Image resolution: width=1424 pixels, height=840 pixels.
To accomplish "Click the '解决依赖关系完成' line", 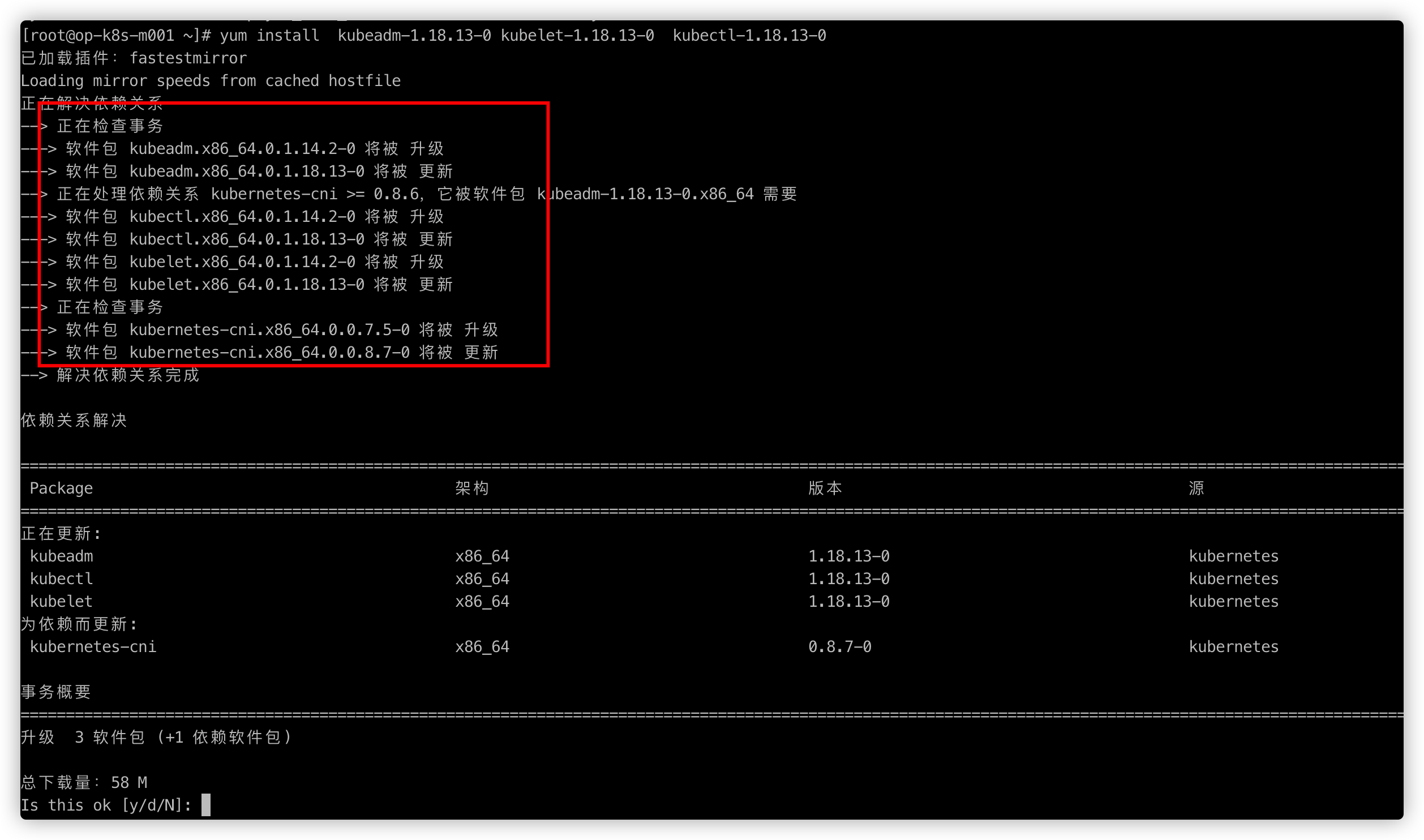I will [x=110, y=375].
